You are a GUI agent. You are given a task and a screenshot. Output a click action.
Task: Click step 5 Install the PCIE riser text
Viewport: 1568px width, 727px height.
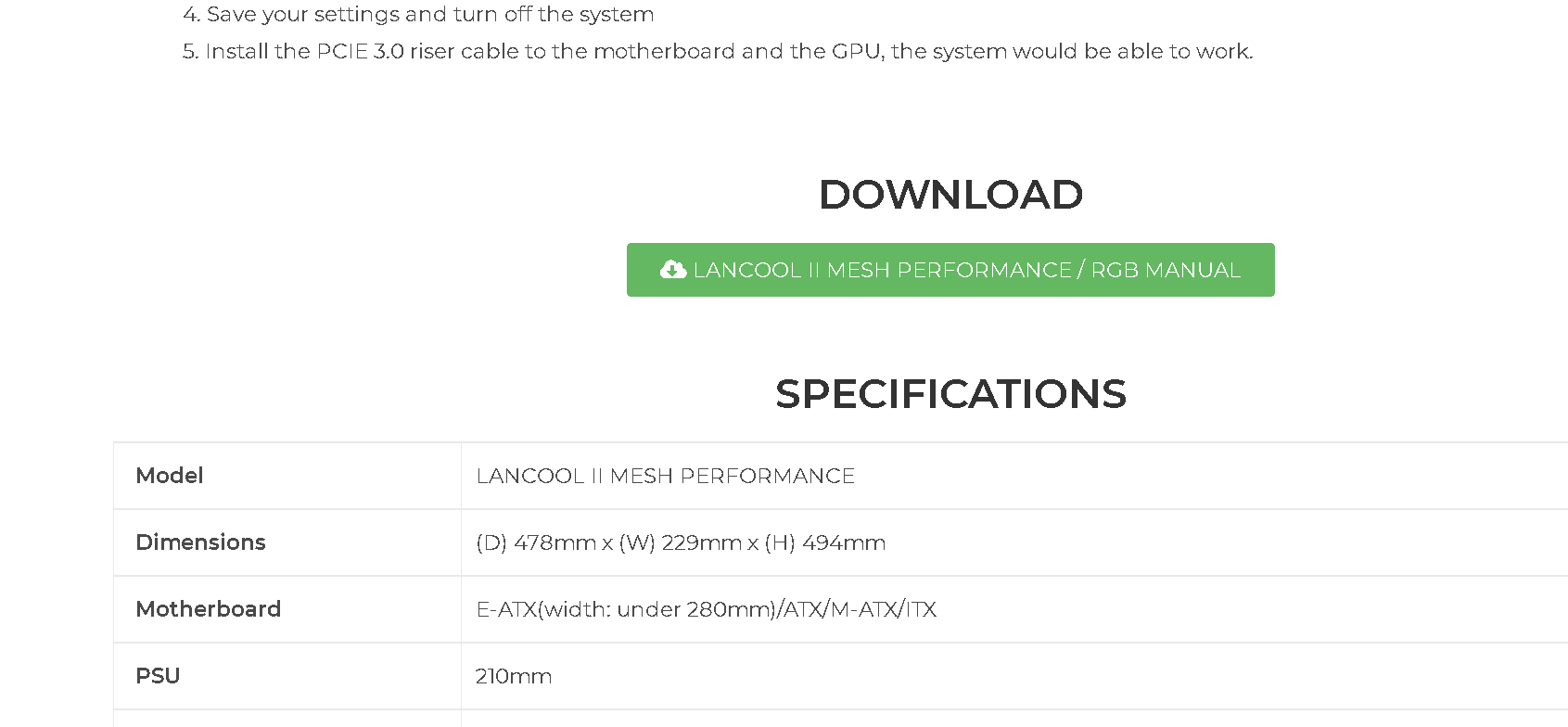(718, 51)
